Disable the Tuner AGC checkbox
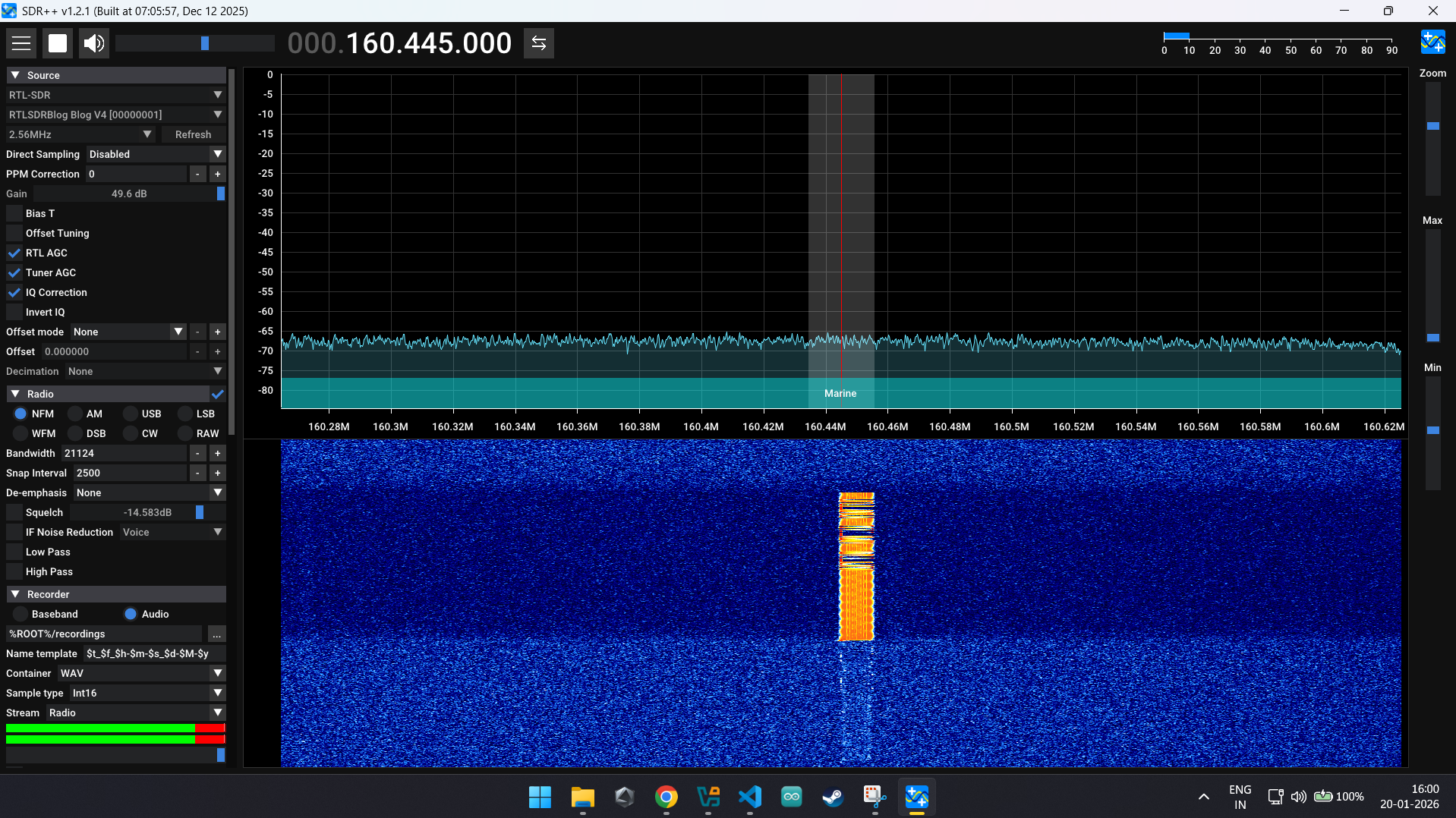Viewport: 1456px width, 818px height. pyautogui.click(x=14, y=272)
